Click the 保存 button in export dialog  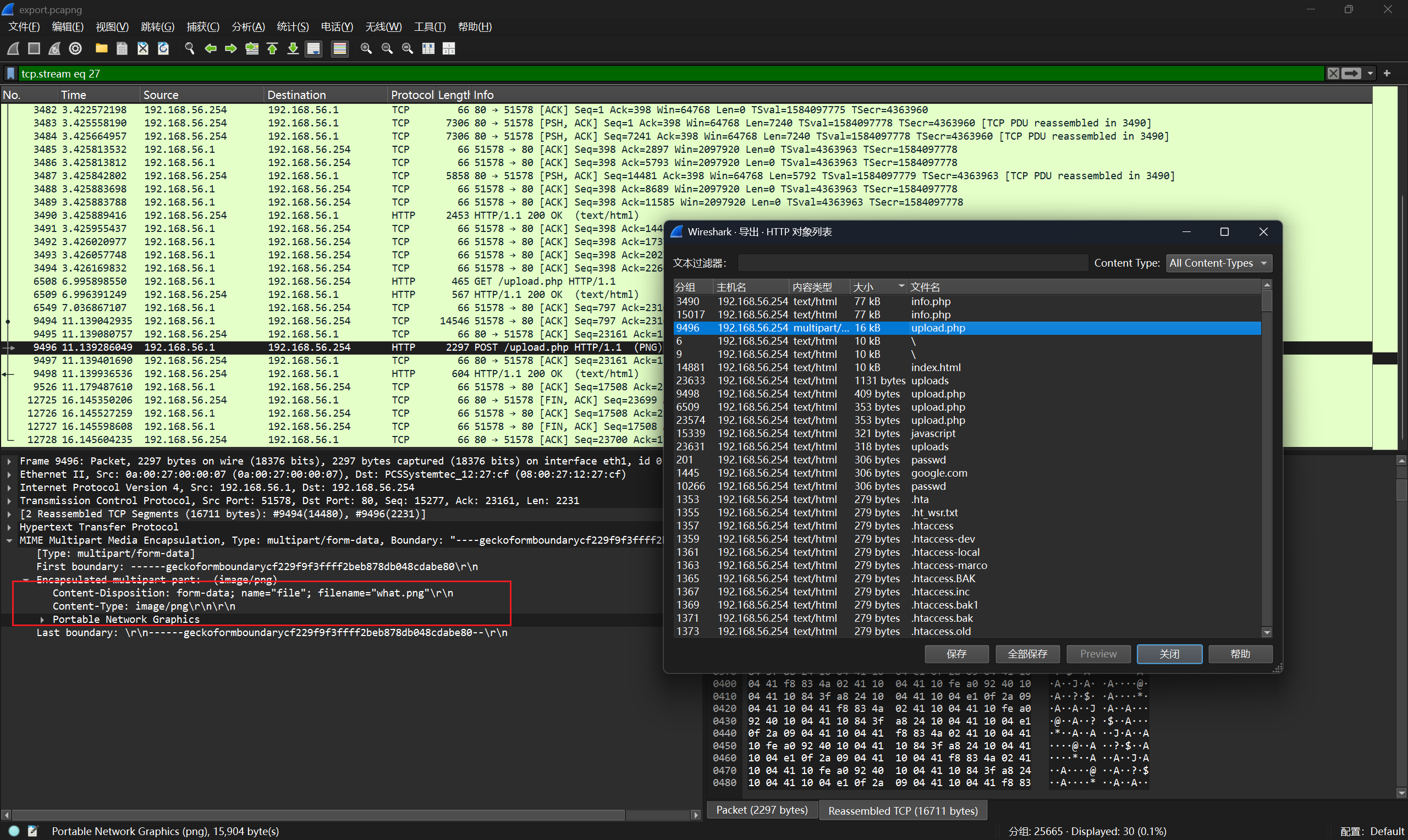956,654
